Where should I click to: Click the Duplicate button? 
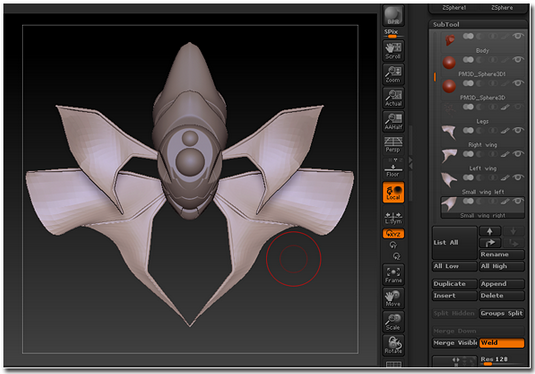point(454,284)
